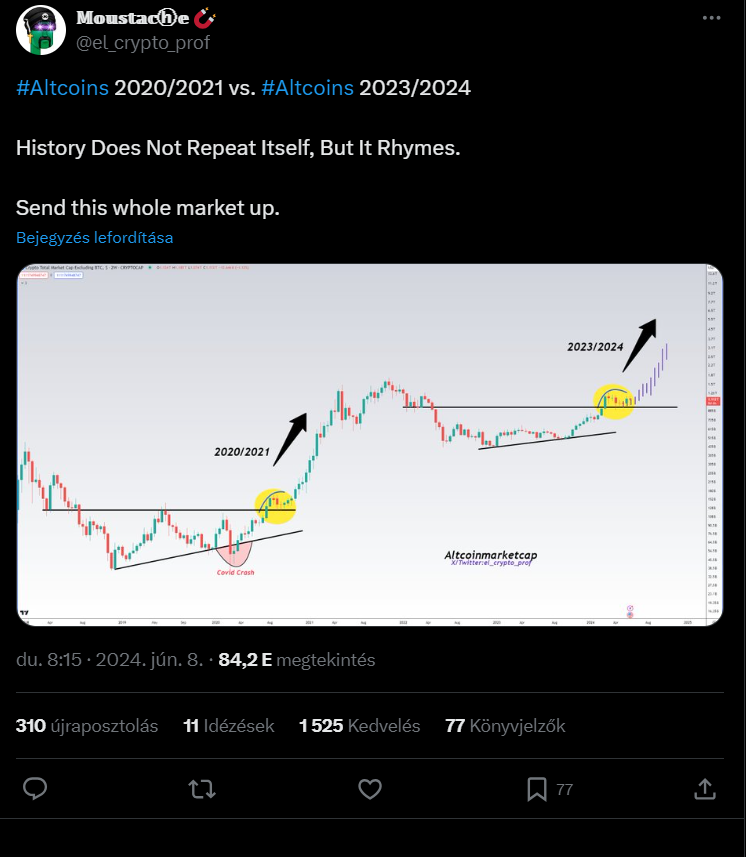Click the second #Altcoins hashtag before 2023/2024
Viewport: 746px width, 857px height.
(308, 88)
